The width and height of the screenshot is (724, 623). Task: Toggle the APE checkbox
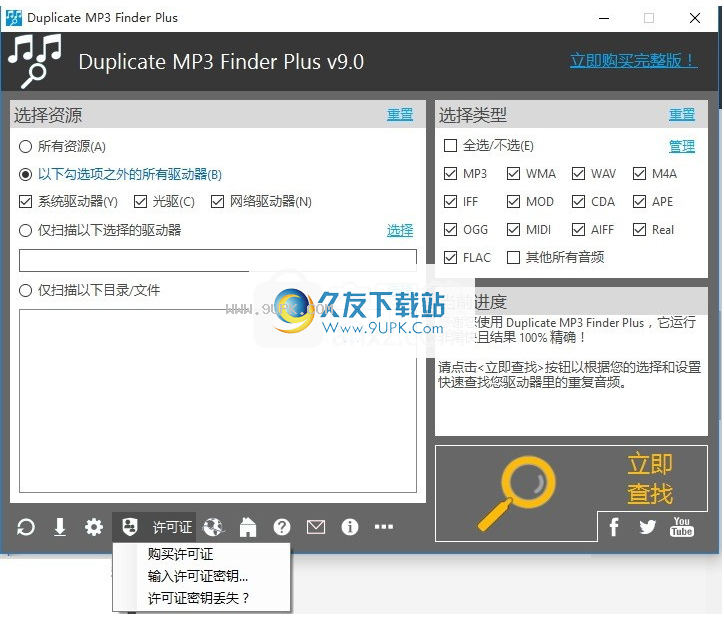pos(640,202)
